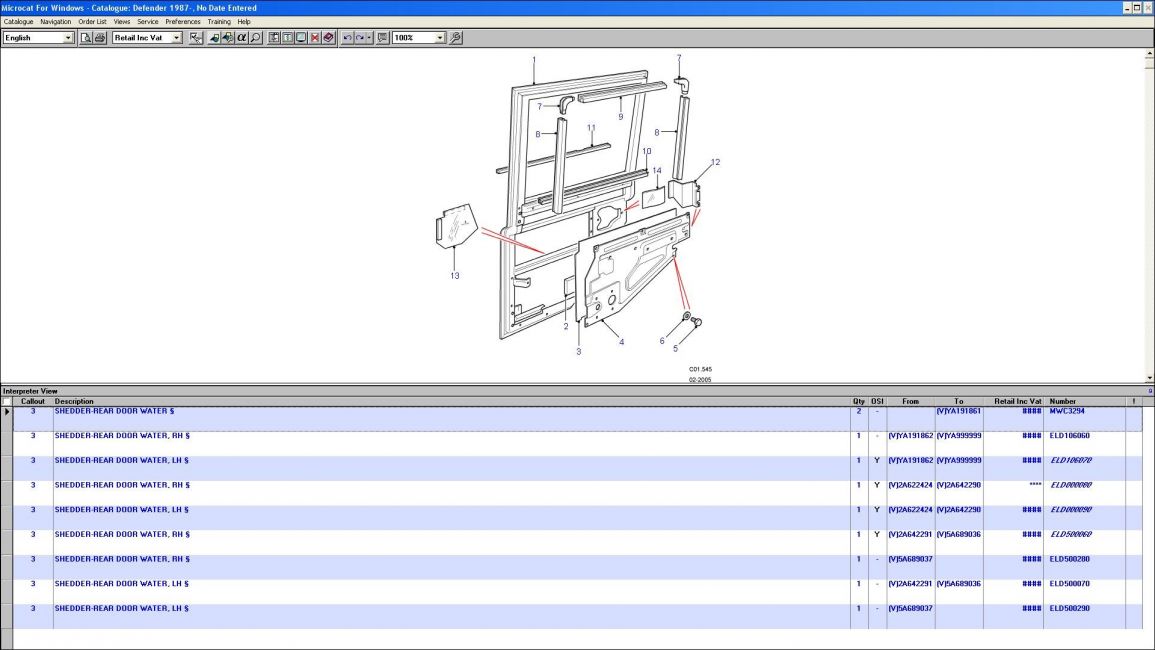Screen dimensions: 1155x650
Task: Click the notes speech bubble icon
Action: pyautogui.click(x=383, y=38)
